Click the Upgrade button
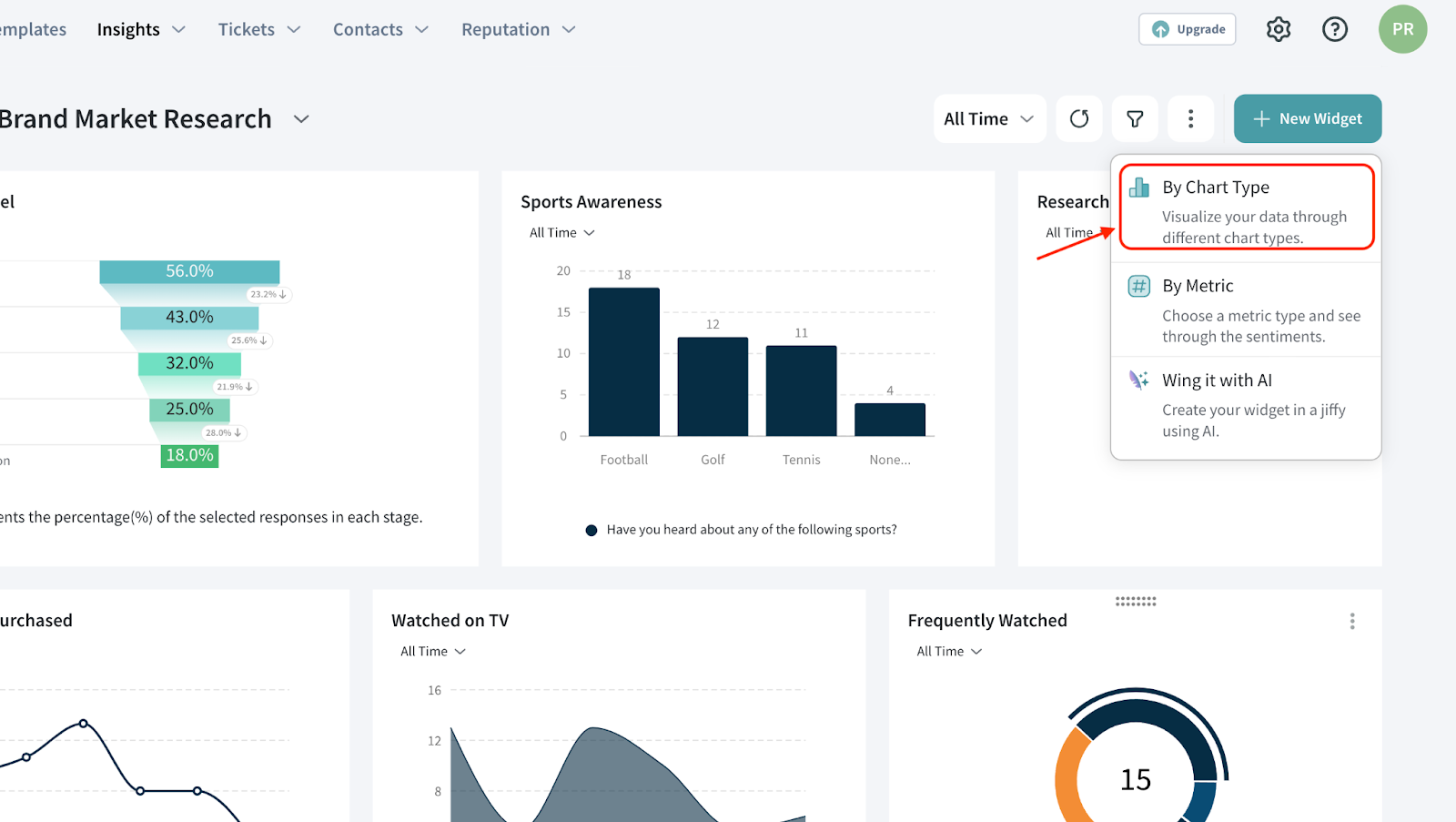 [1187, 29]
